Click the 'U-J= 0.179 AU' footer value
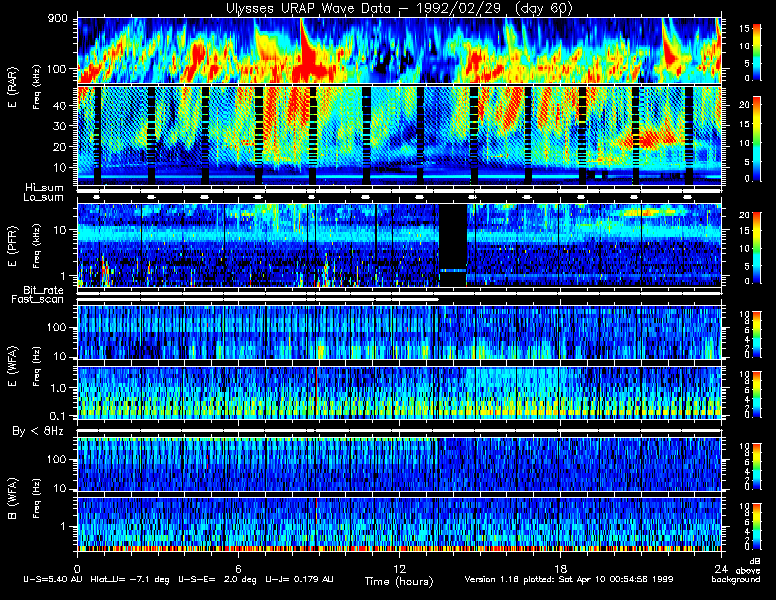776x600 pixels. pos(299,579)
